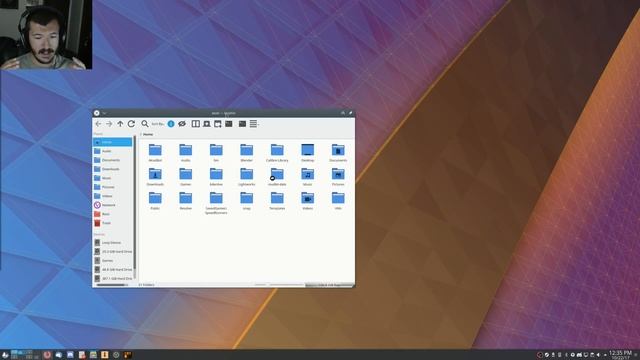Select the 387.1 GiB Hard Drive device

click(113, 278)
